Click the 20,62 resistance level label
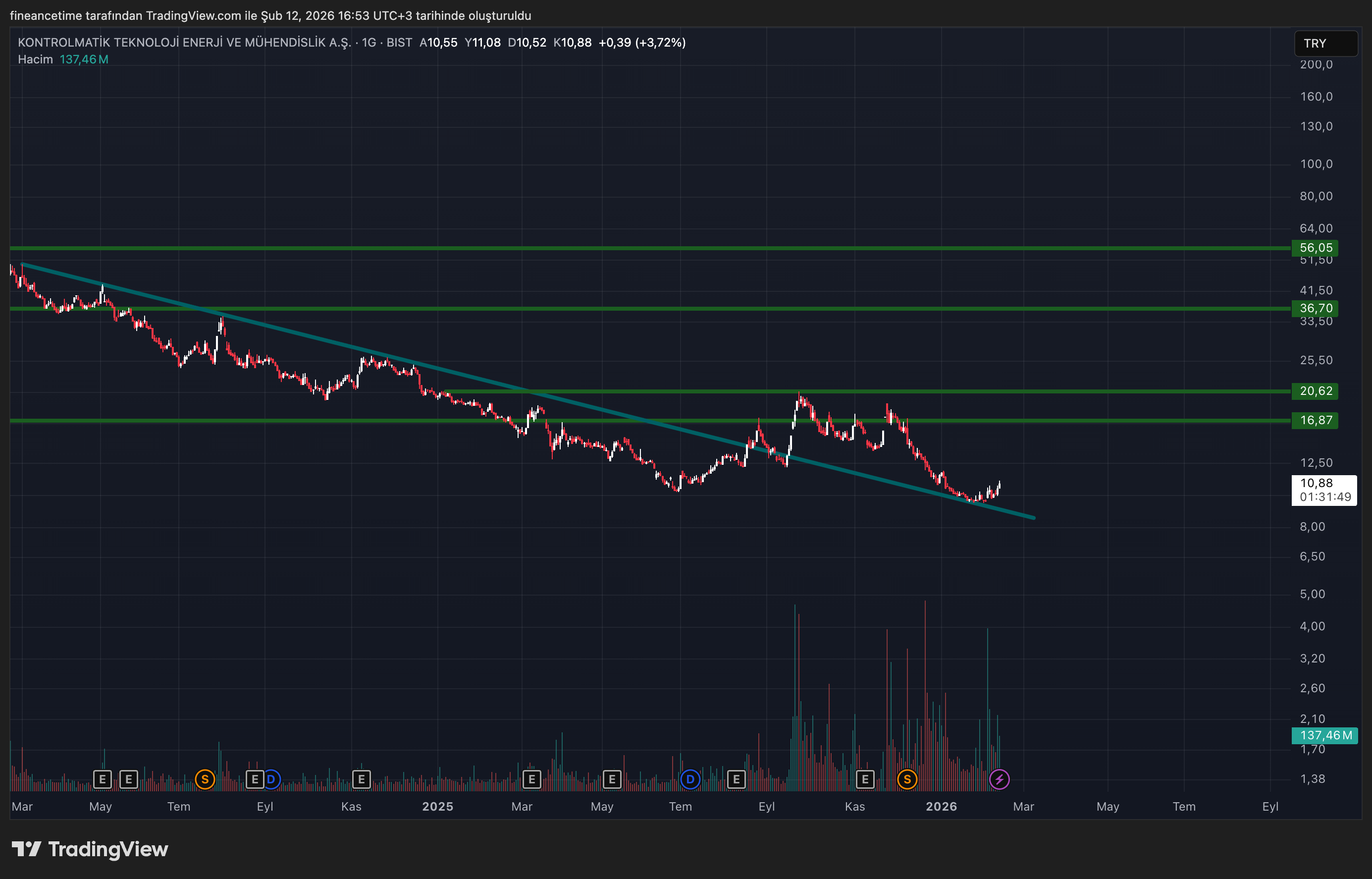This screenshot has height=879, width=1372. point(1315,391)
